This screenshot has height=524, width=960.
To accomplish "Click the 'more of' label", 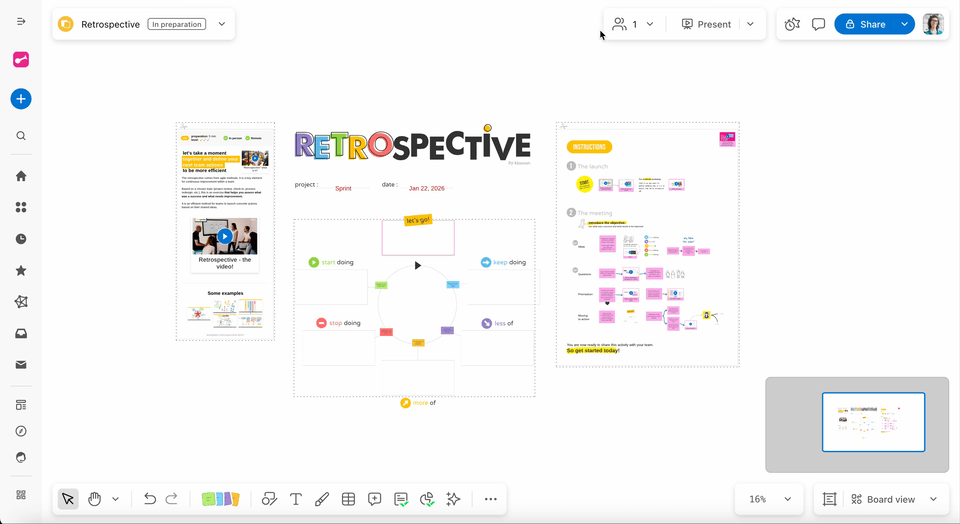I will [x=424, y=403].
